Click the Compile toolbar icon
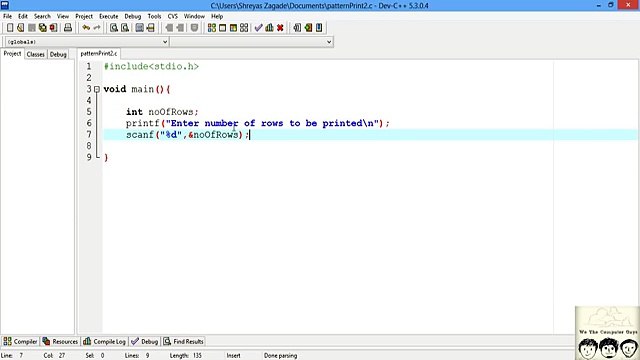 [x=211, y=28]
